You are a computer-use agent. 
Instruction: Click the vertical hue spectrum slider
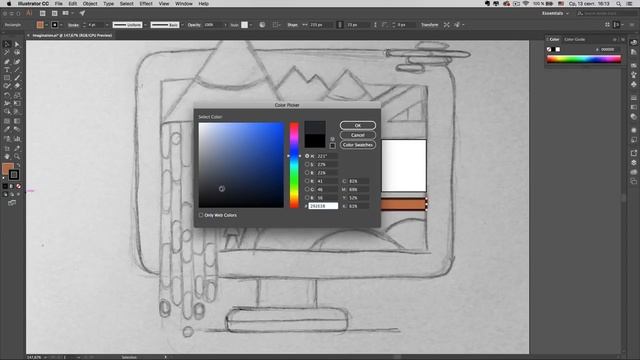(x=294, y=165)
